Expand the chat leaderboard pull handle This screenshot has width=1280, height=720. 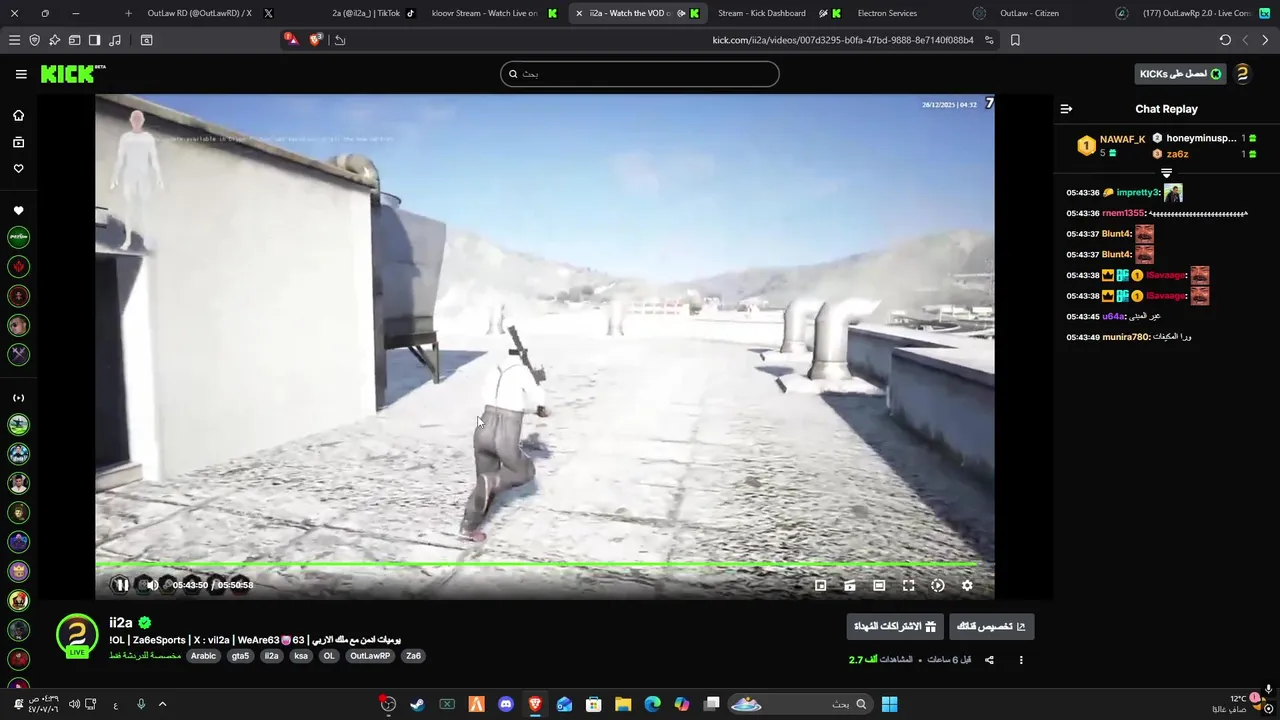pyautogui.click(x=1166, y=173)
